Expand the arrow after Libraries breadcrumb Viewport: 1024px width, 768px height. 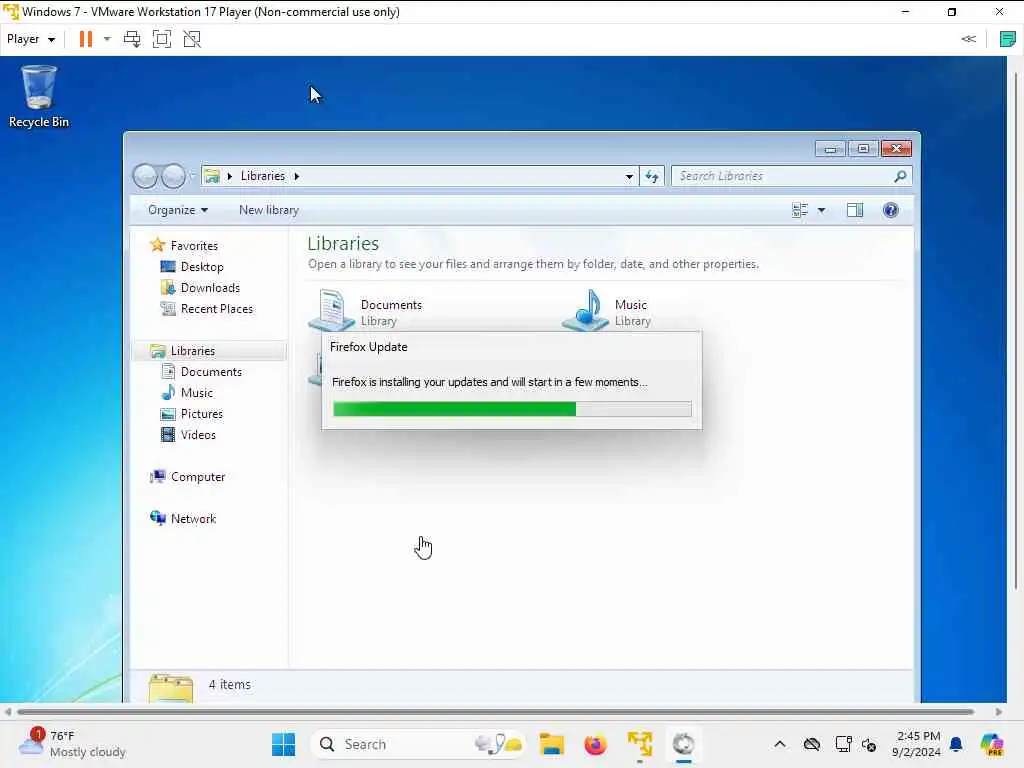[x=296, y=176]
